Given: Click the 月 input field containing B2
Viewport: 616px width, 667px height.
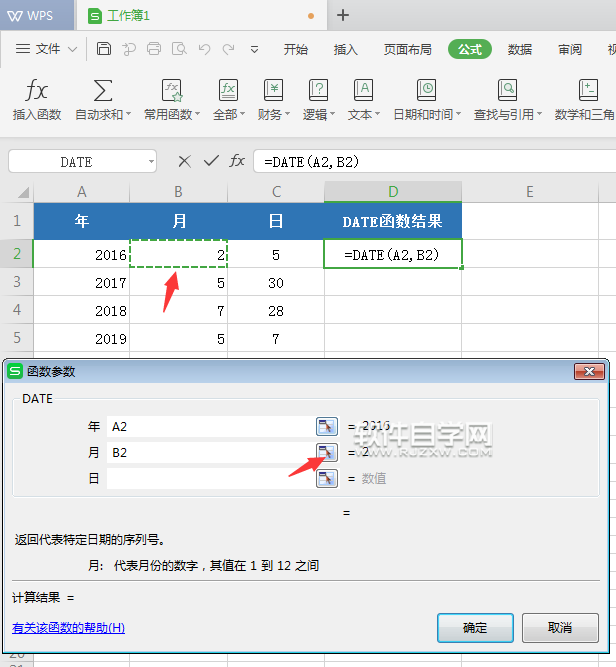Looking at the screenshot, I should [x=211, y=452].
